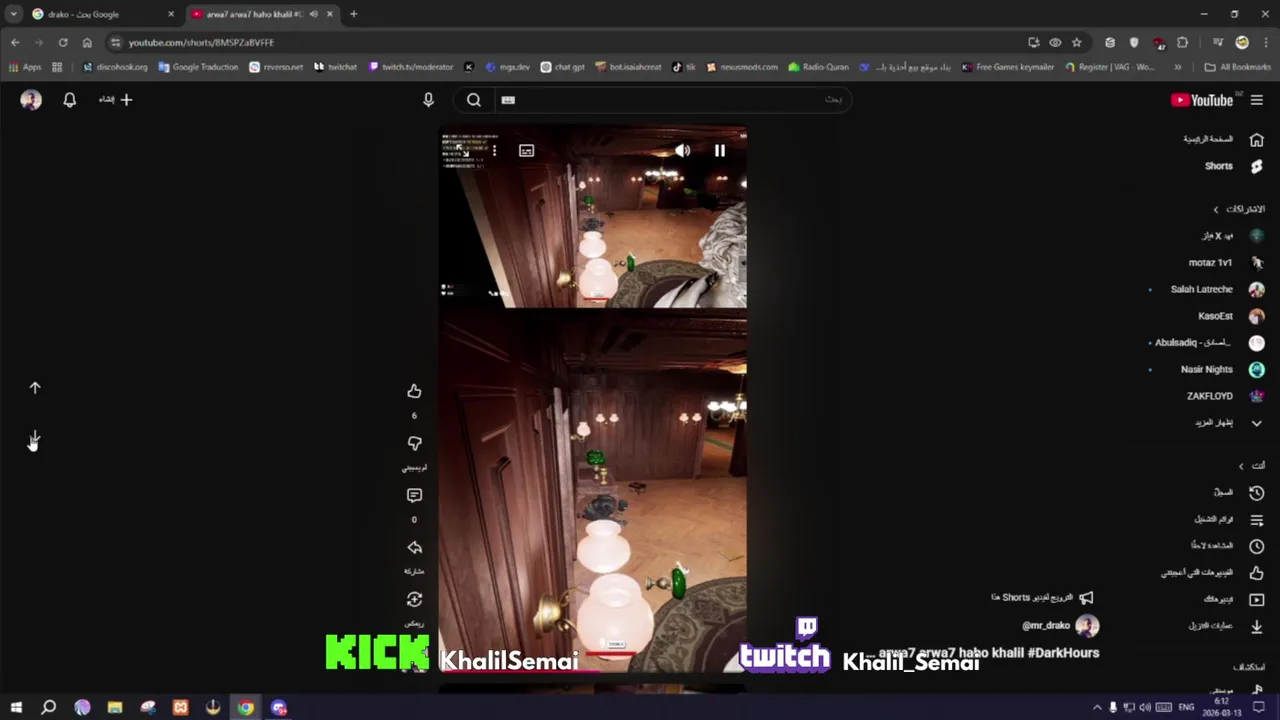
Task: Show hidden system tray icons
Action: 1097,708
